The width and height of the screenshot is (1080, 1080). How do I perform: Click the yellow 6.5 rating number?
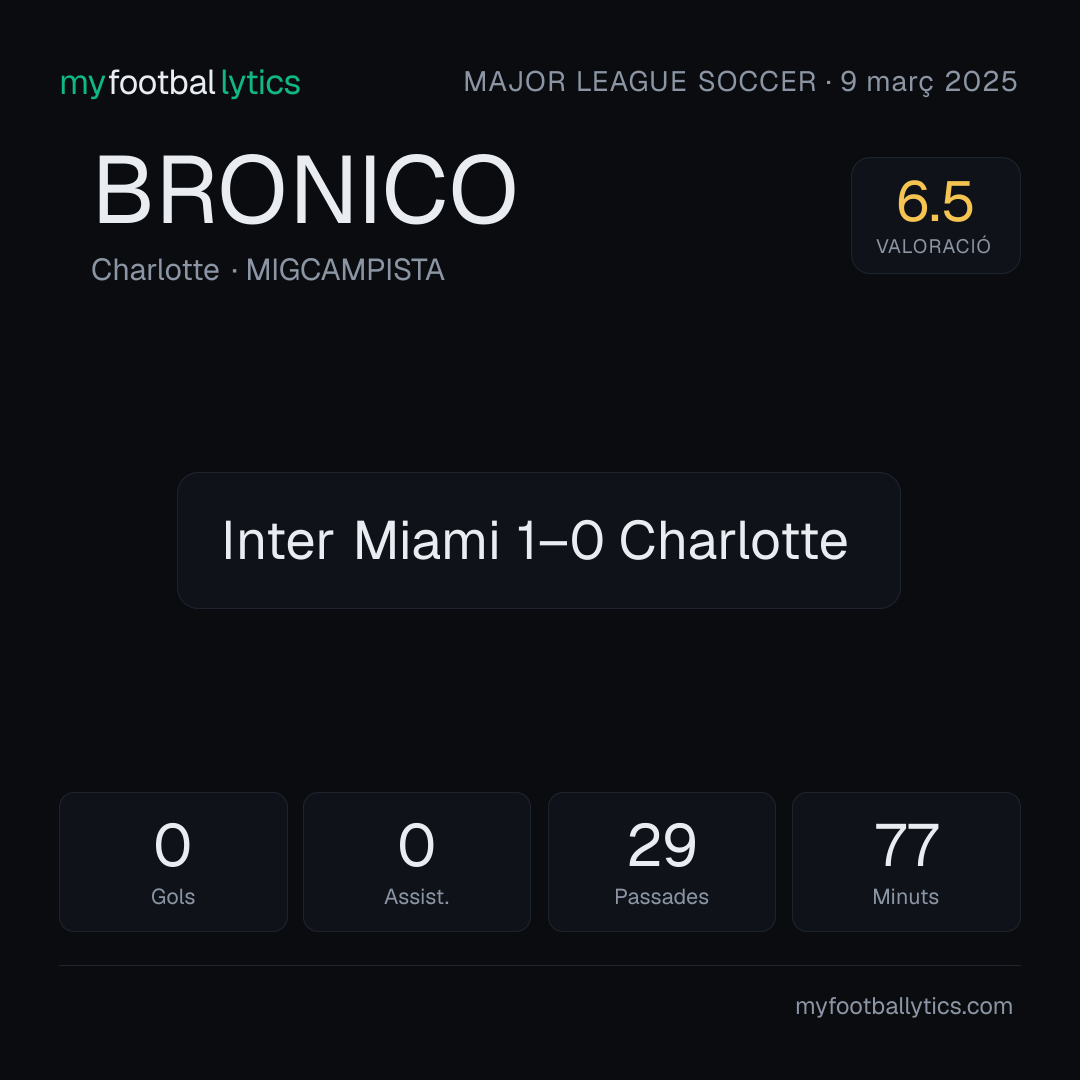coord(935,202)
